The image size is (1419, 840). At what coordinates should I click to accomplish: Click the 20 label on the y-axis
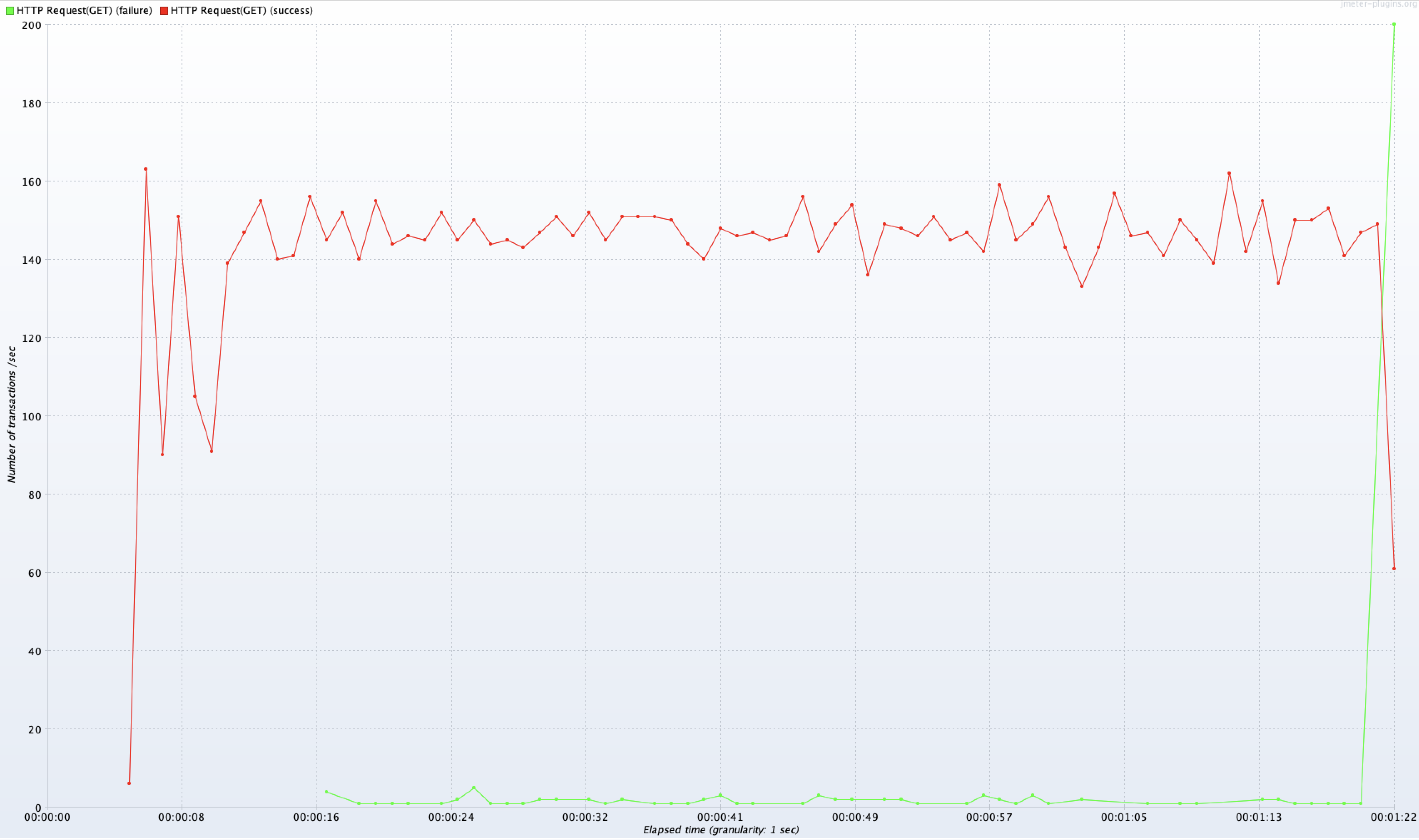[35, 730]
